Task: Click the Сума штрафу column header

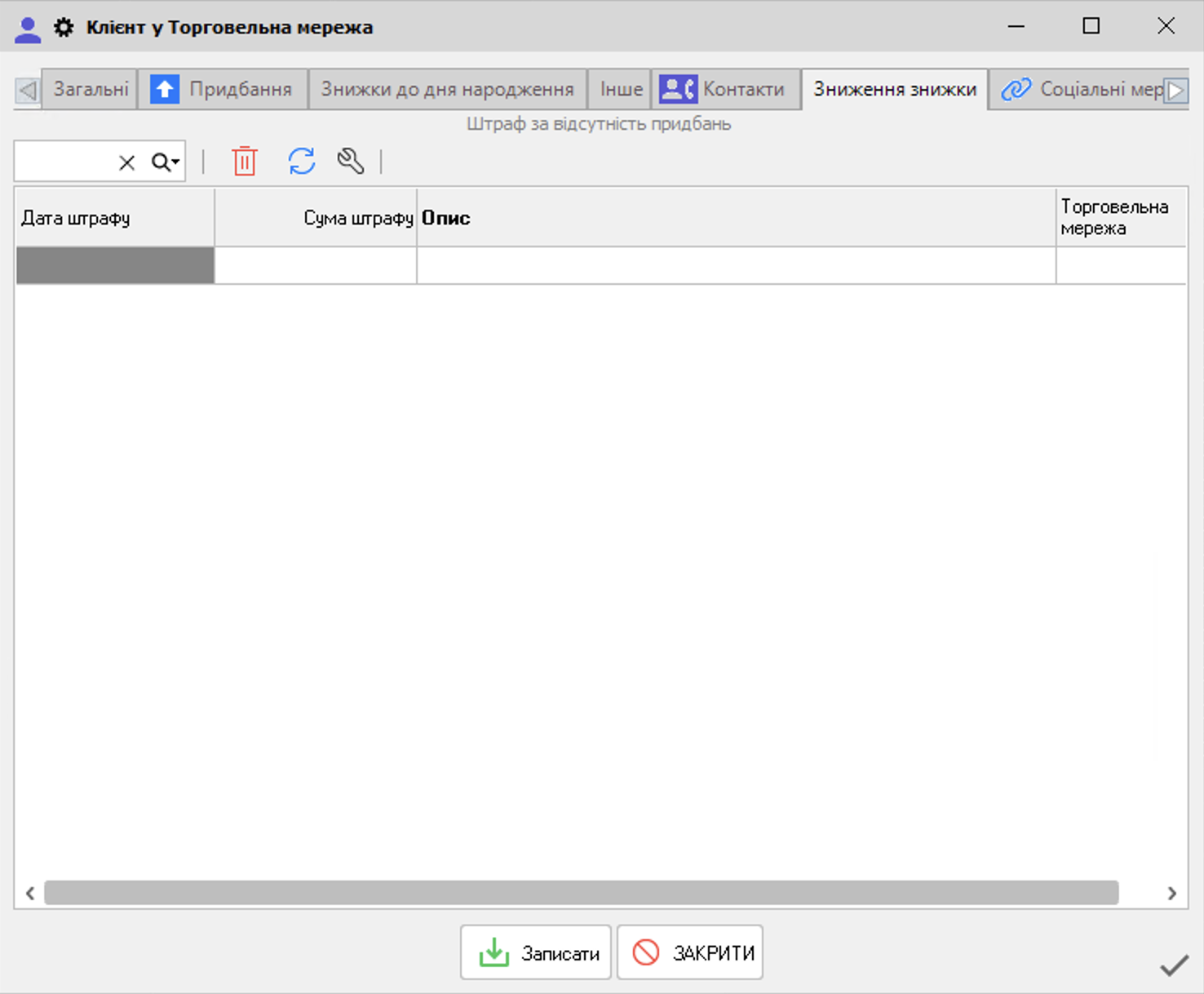Action: coord(316,218)
